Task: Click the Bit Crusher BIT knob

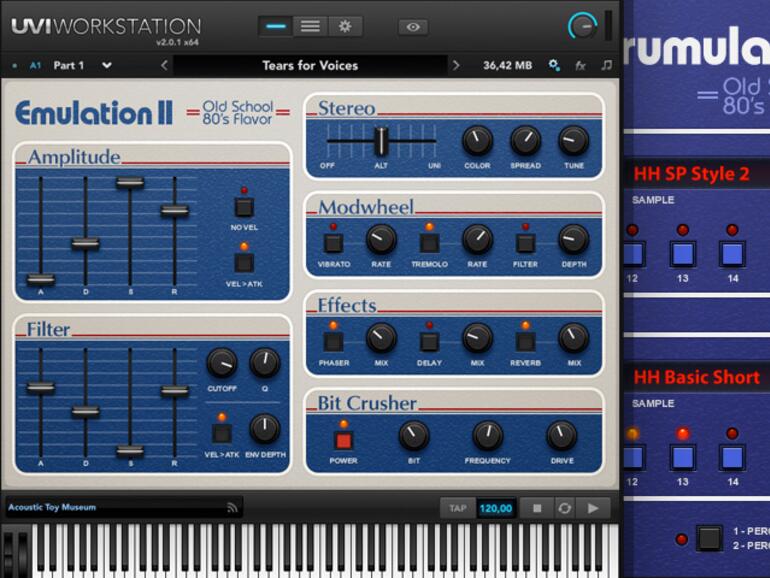Action: pyautogui.click(x=413, y=436)
